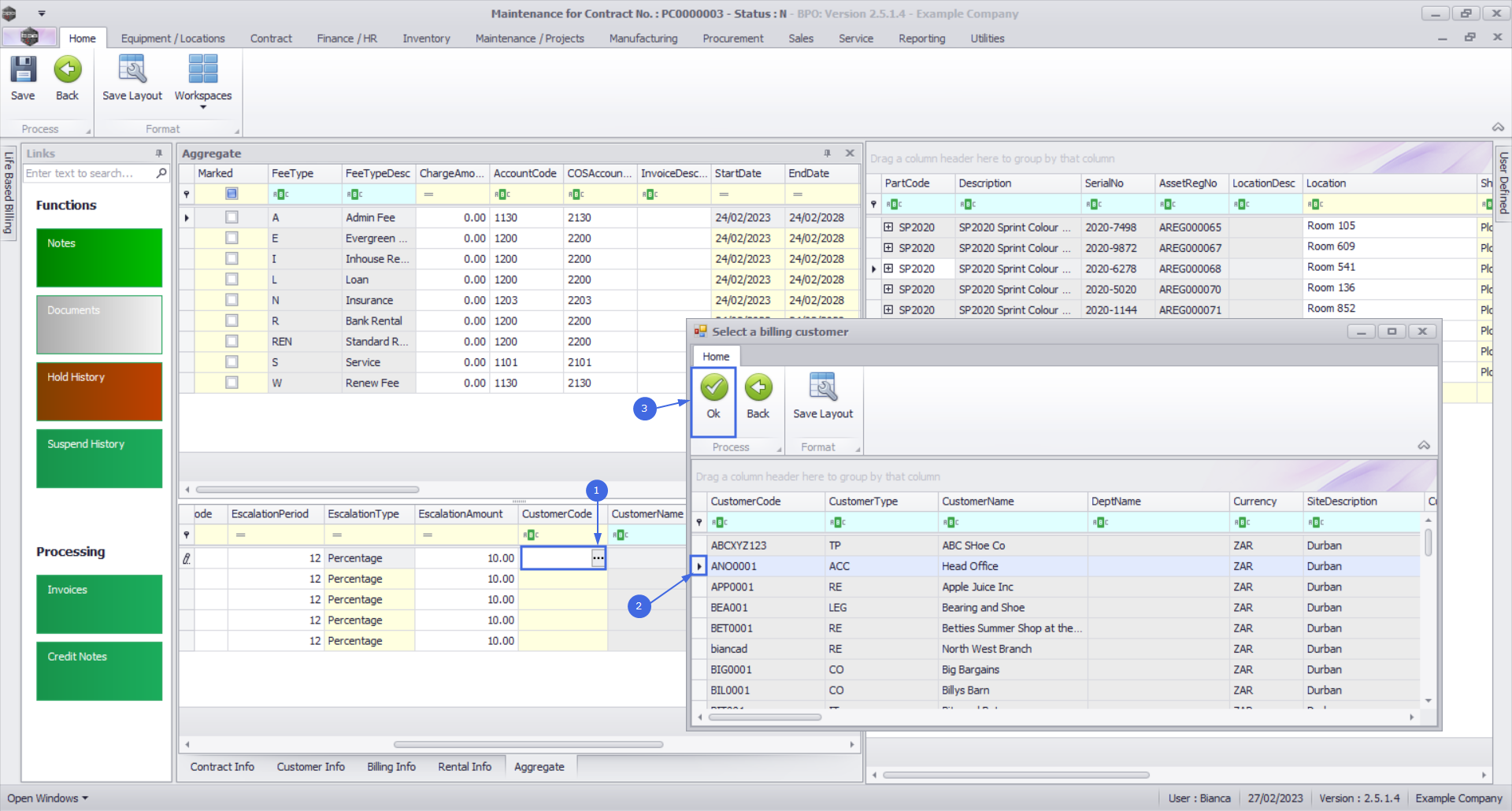
Task: Click the ellipsis button in CustomerCode cell
Action: [598, 558]
